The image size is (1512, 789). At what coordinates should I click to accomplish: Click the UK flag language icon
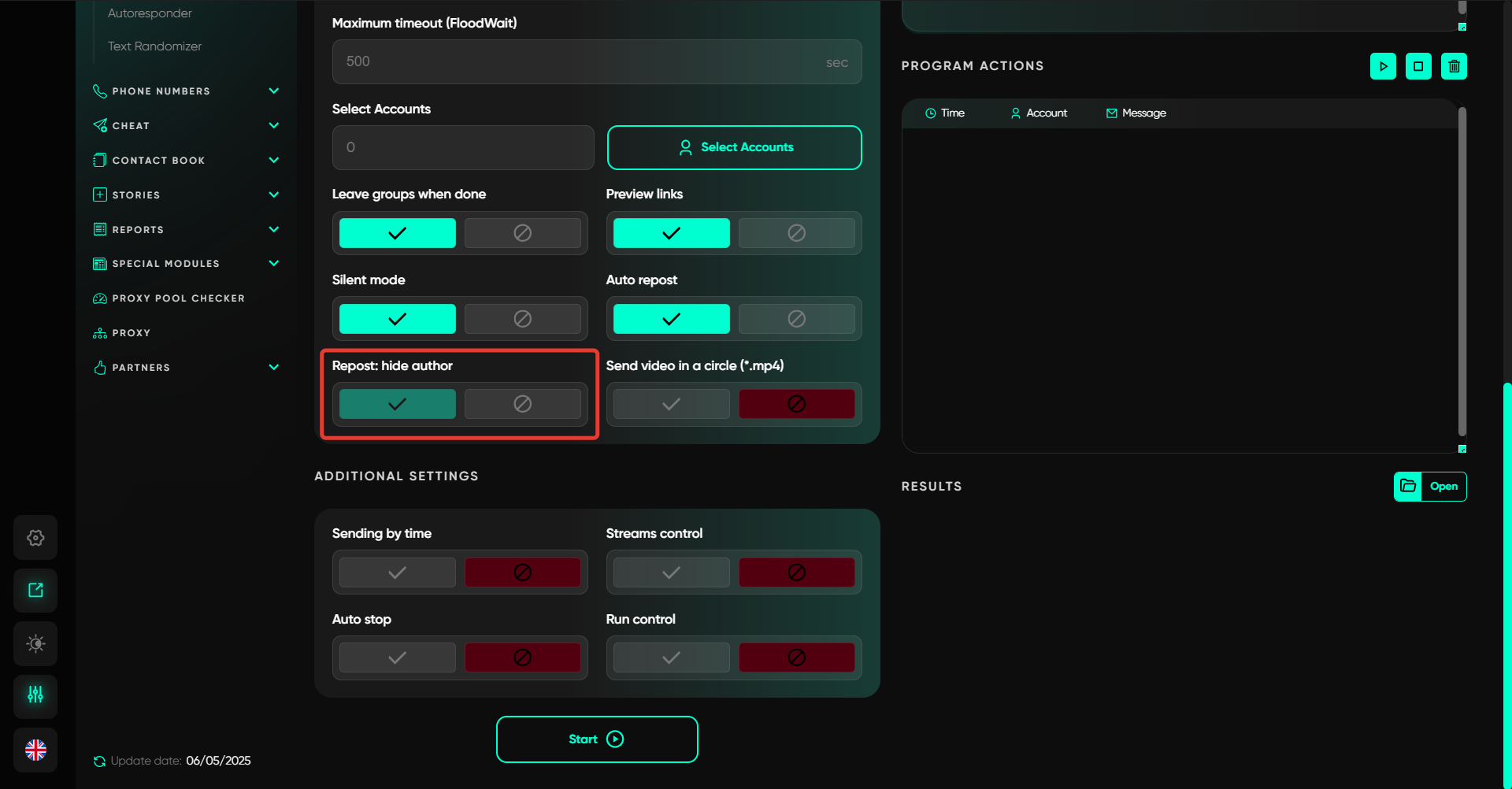point(35,750)
